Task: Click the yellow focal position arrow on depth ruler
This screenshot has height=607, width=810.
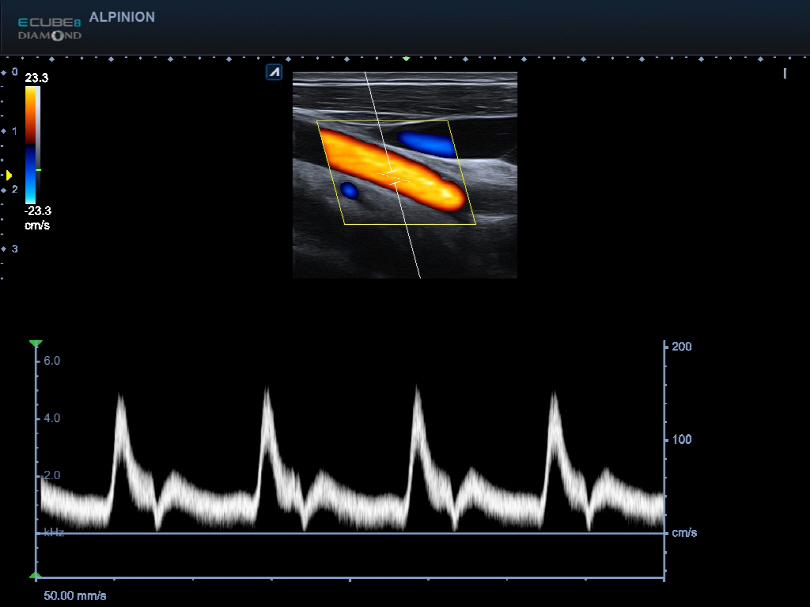Action: pos(8,173)
